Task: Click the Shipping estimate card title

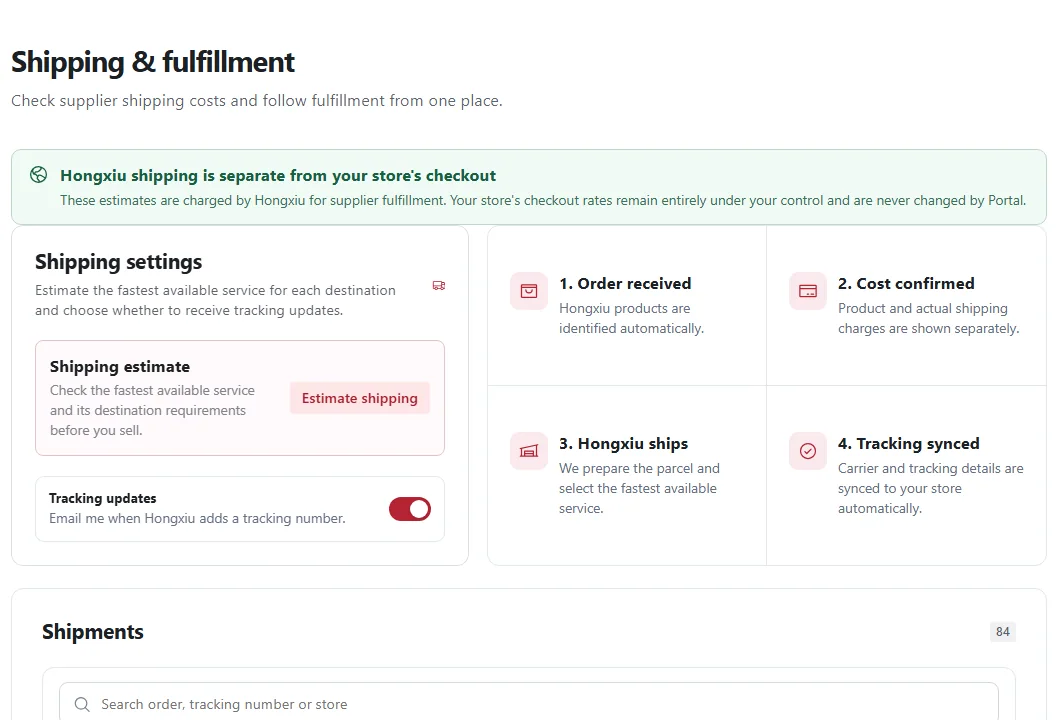Action: 120,366
